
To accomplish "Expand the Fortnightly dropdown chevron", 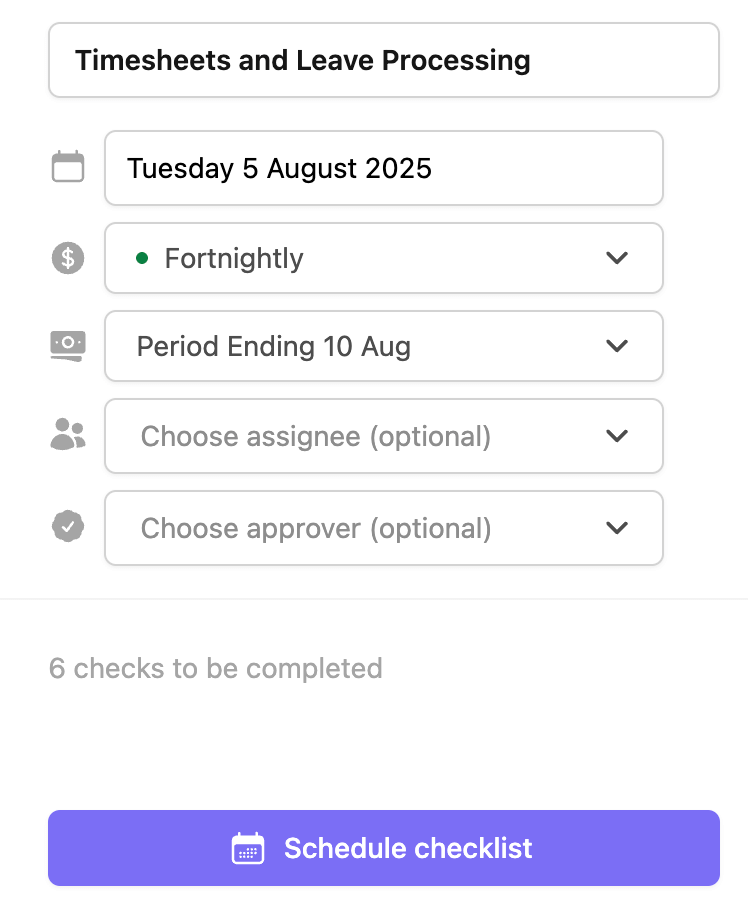I will point(617,258).
